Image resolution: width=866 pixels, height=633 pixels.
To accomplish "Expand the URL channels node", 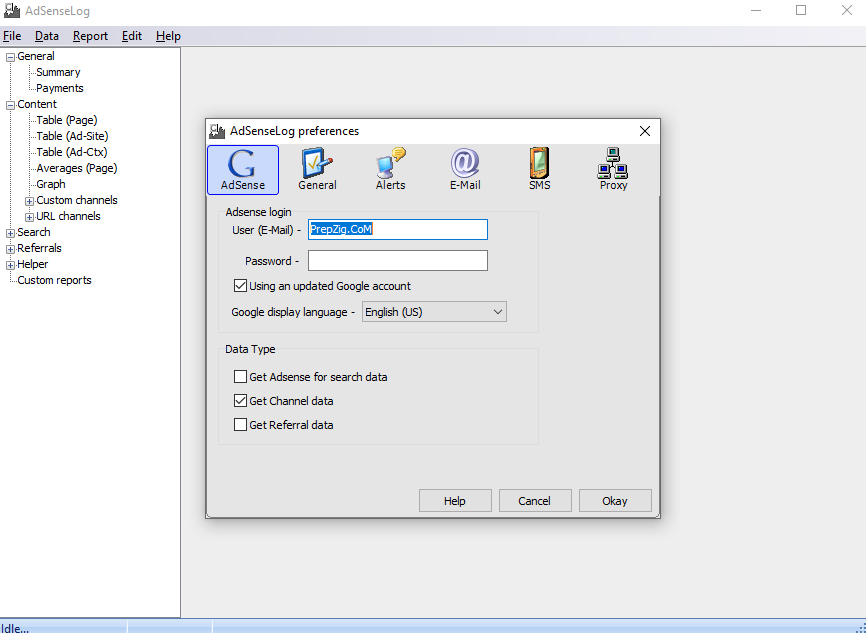I will click(x=30, y=217).
